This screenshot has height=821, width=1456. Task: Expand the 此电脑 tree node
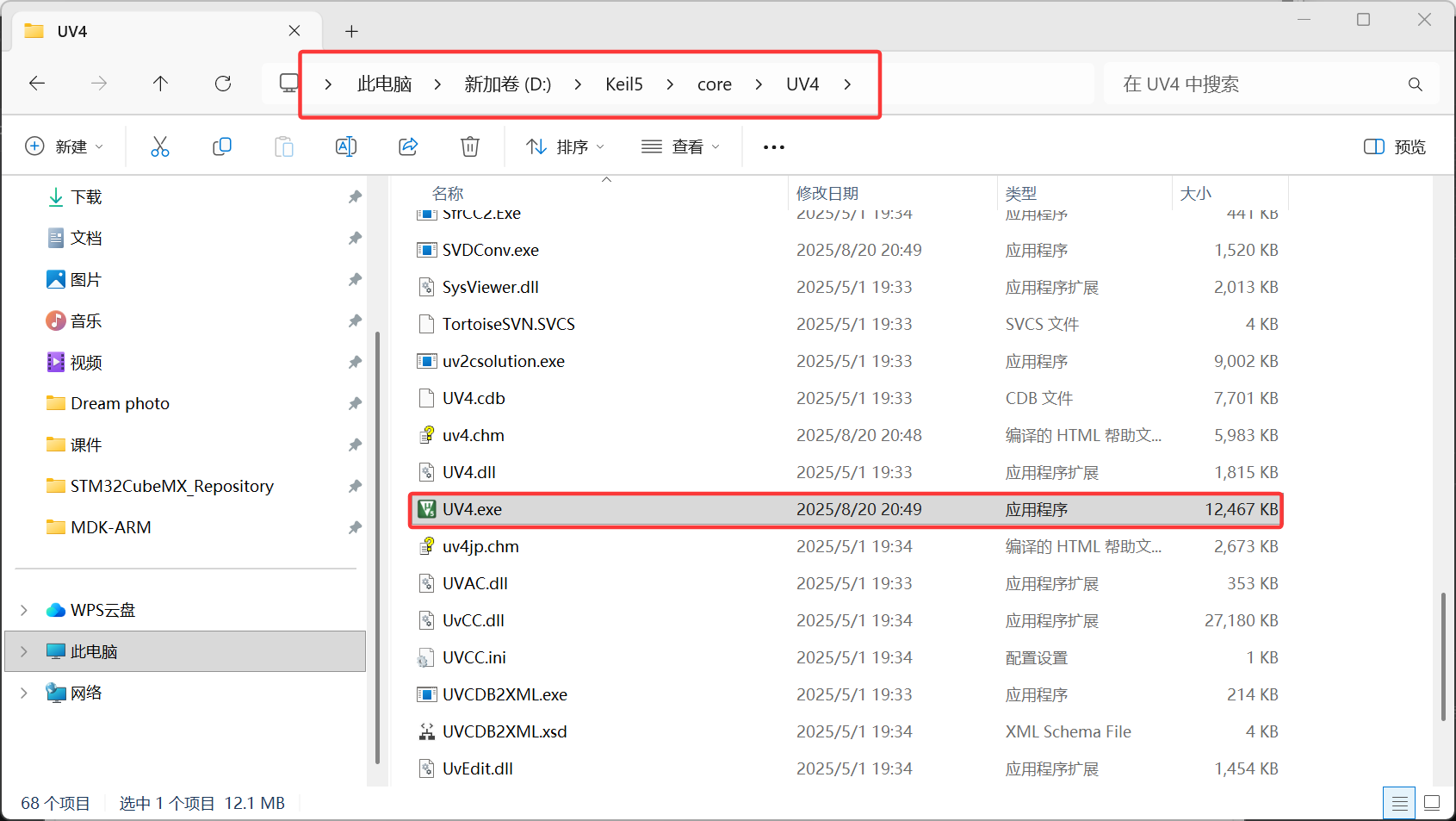coord(24,651)
